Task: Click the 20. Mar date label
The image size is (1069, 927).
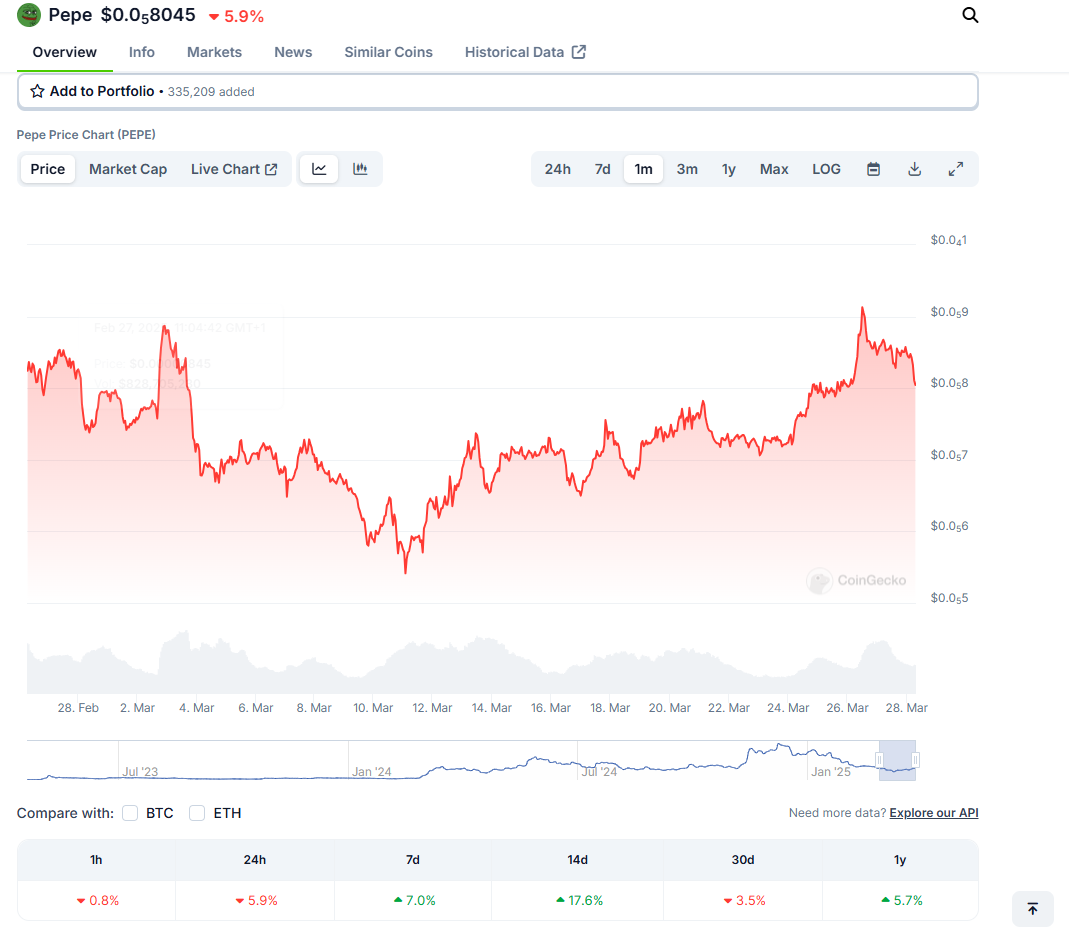Action: (669, 708)
